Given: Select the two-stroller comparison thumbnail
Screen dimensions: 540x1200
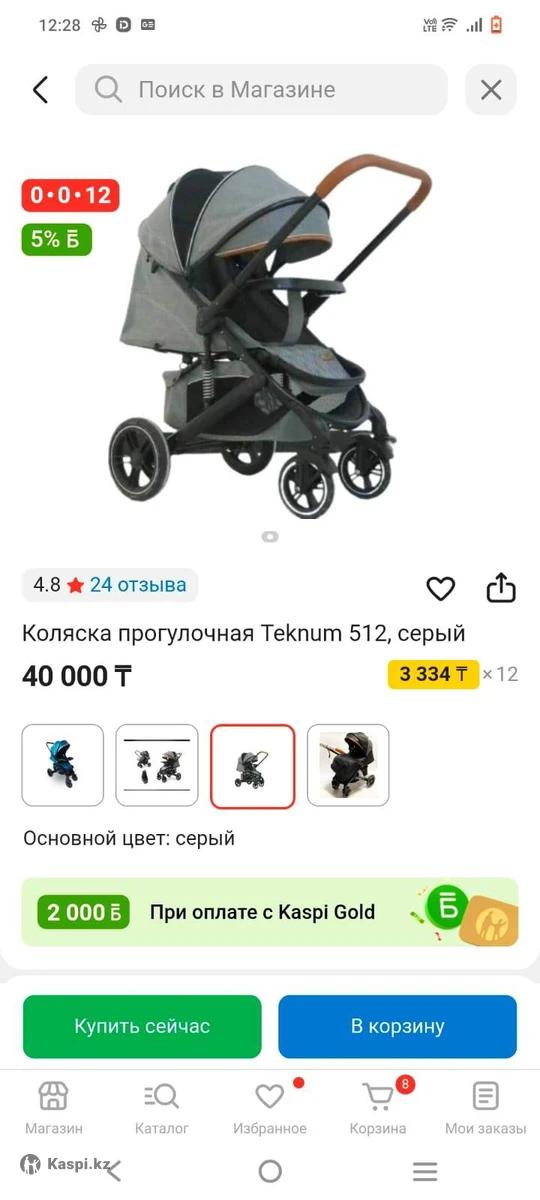Looking at the screenshot, I should point(157,766).
